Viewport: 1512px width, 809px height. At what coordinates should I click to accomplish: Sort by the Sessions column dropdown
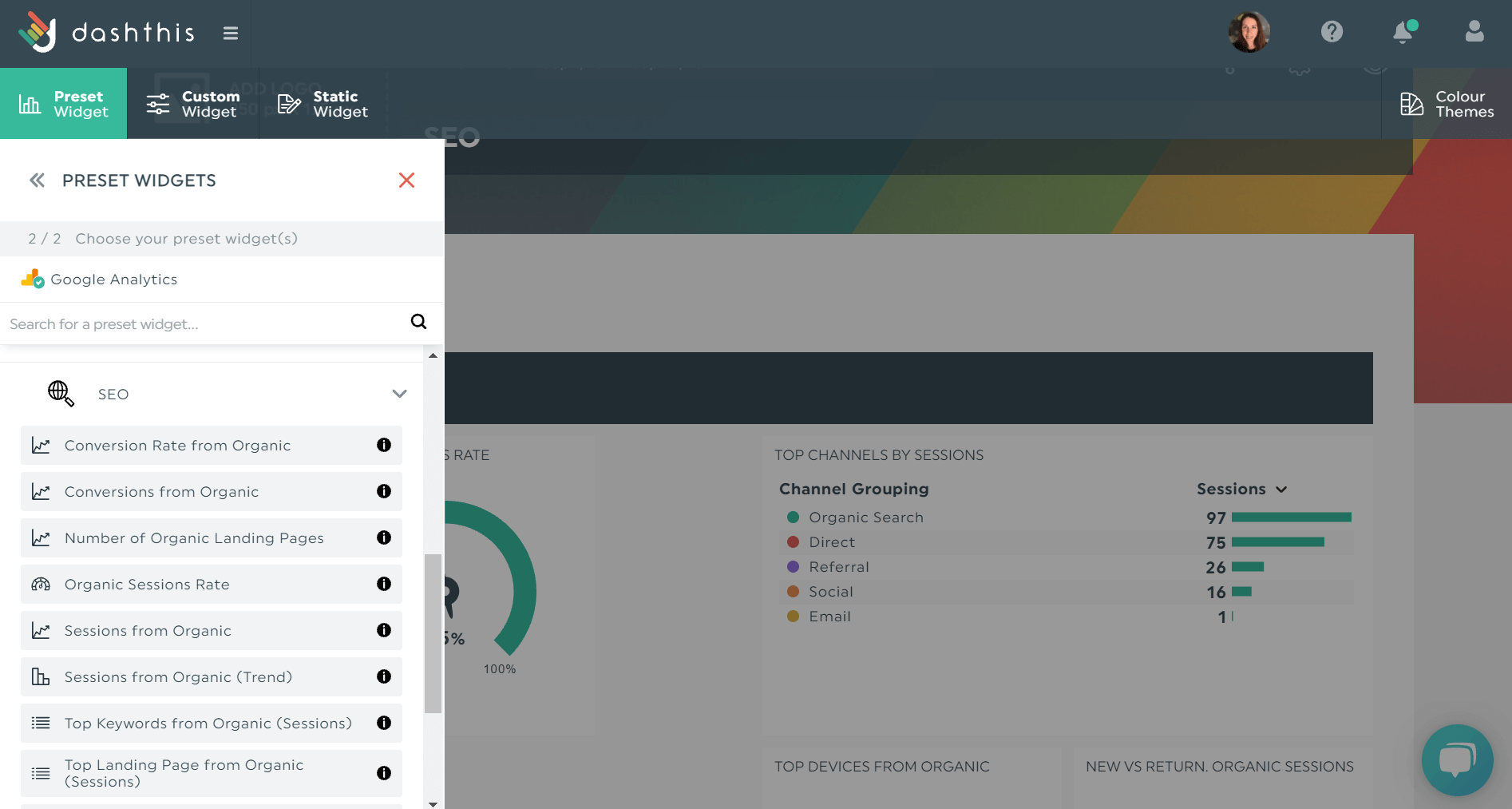coord(1242,489)
